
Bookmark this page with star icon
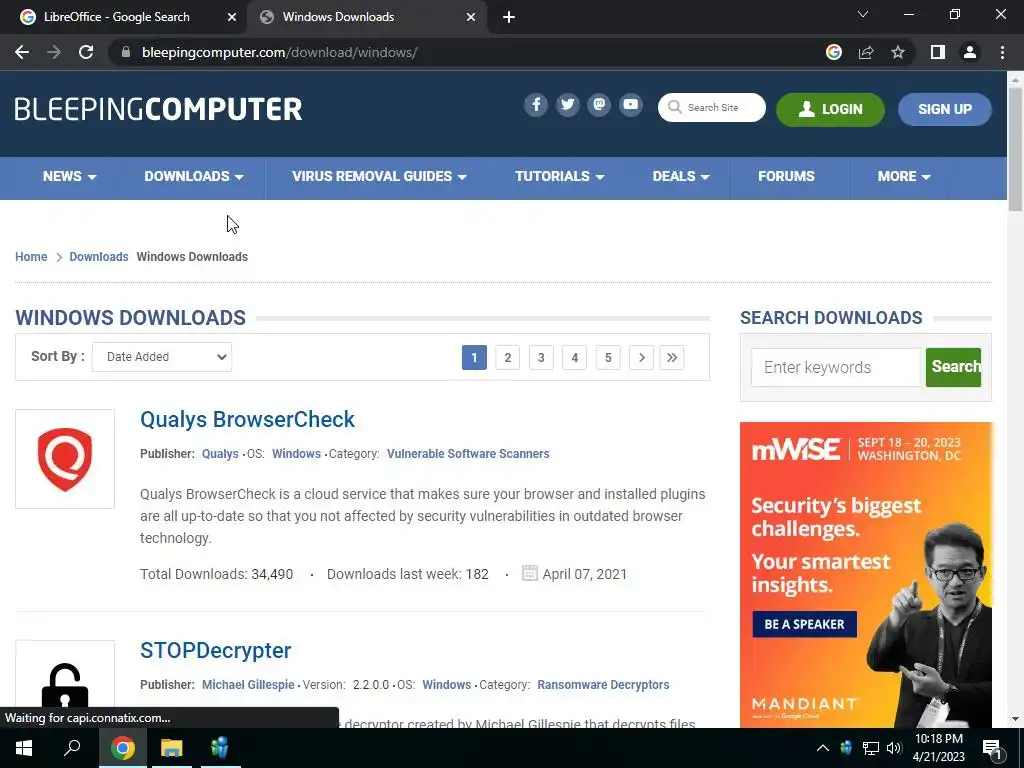[898, 52]
